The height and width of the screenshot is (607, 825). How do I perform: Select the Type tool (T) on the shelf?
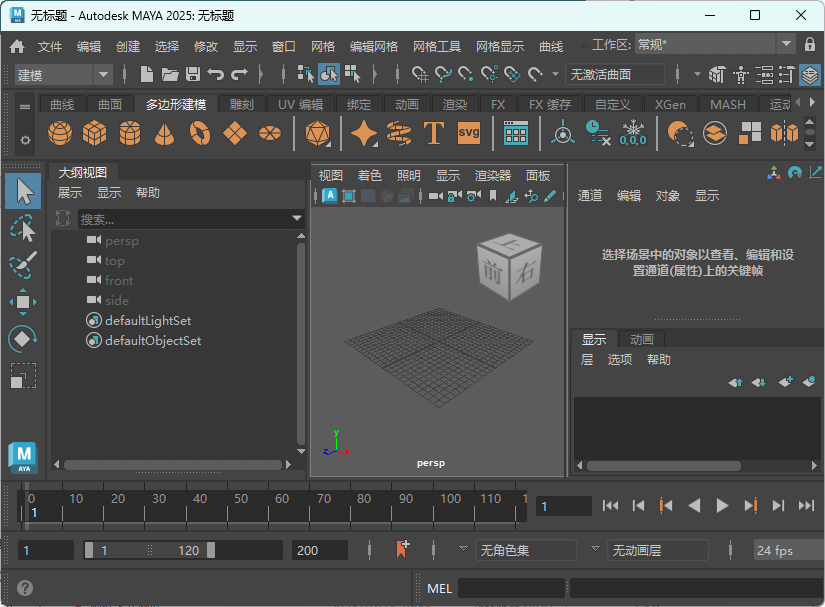434,131
